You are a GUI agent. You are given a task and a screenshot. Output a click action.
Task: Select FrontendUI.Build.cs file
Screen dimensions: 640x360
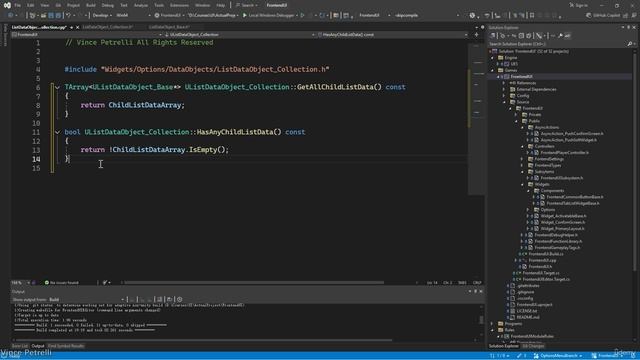point(546,254)
